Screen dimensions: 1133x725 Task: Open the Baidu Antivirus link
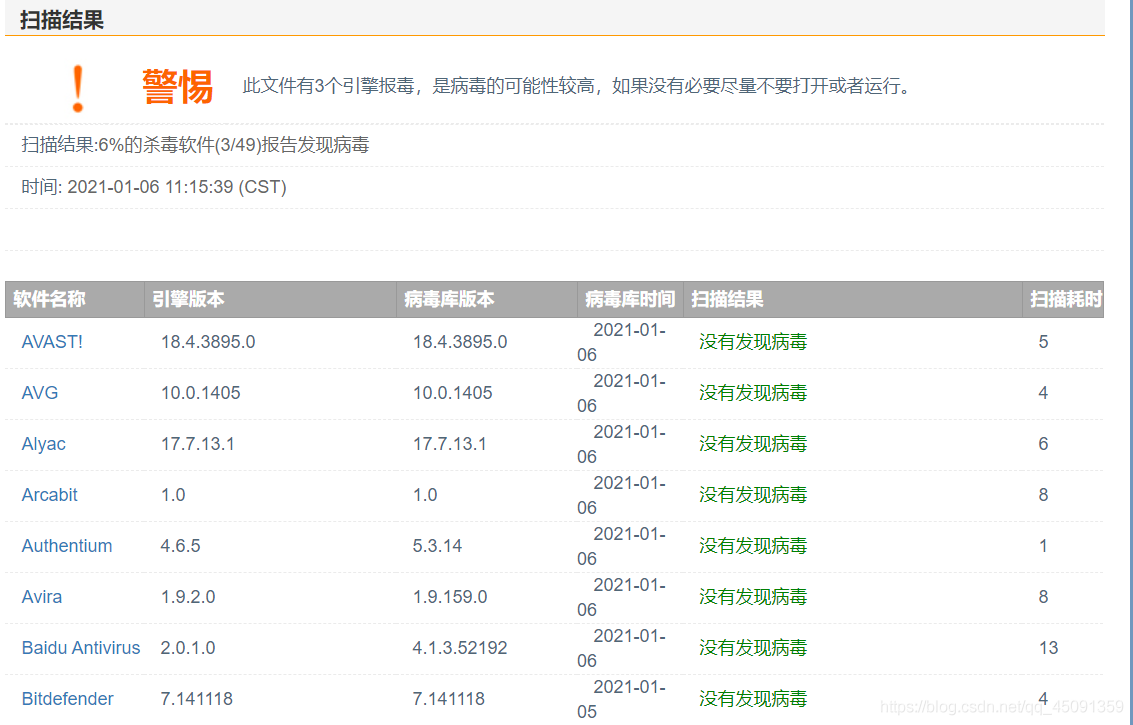coord(81,648)
